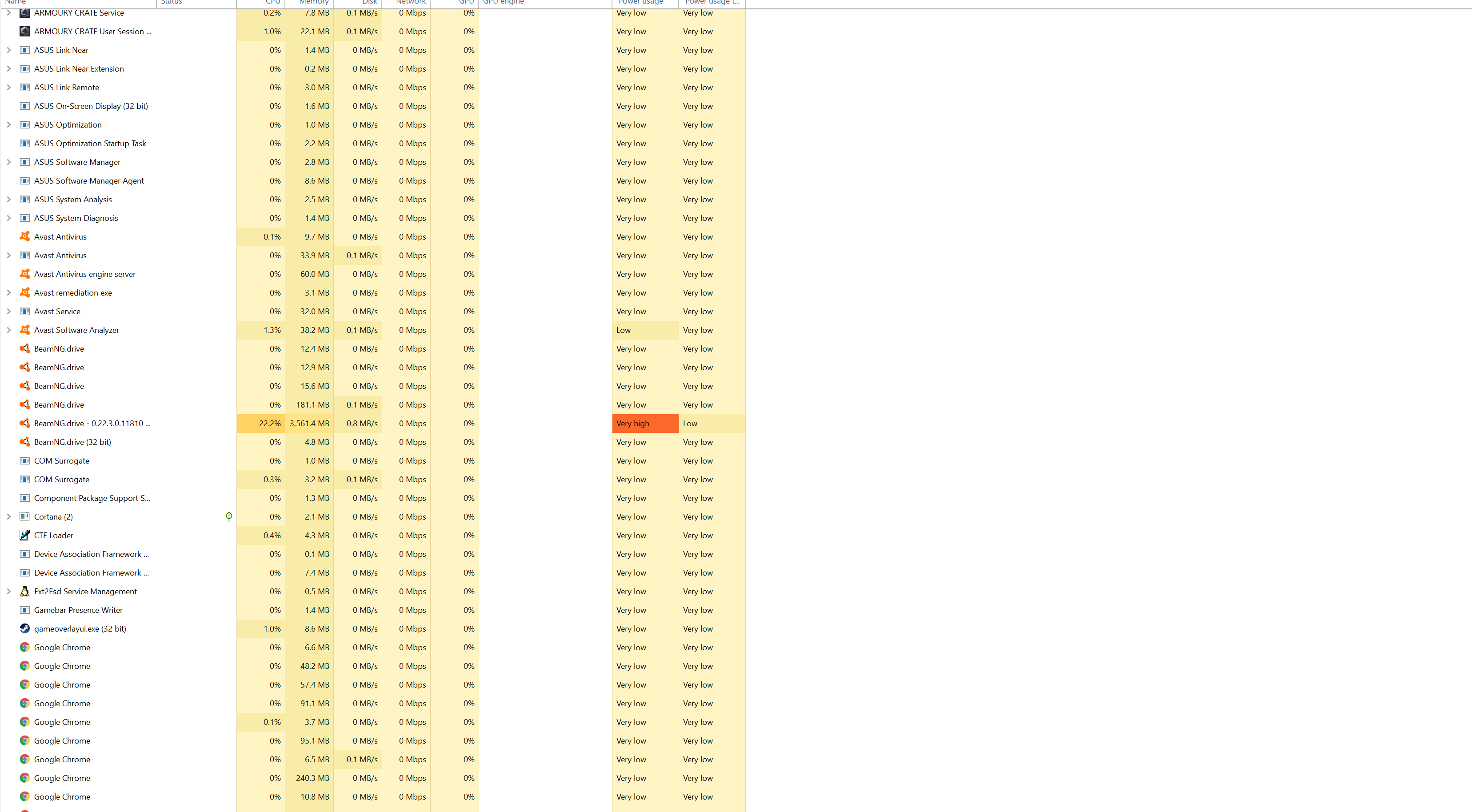Select the 'Device Association Framework' name using 7.4 MB

tap(92, 572)
